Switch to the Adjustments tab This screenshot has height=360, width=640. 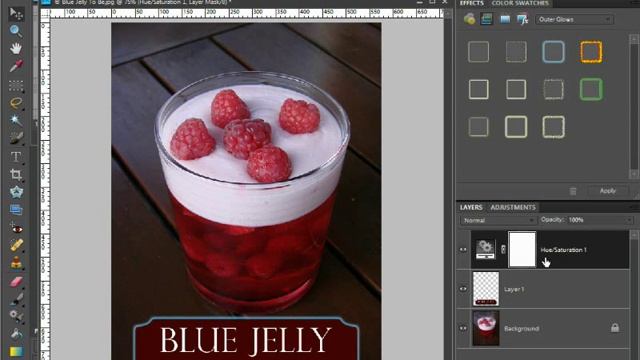[x=513, y=207]
